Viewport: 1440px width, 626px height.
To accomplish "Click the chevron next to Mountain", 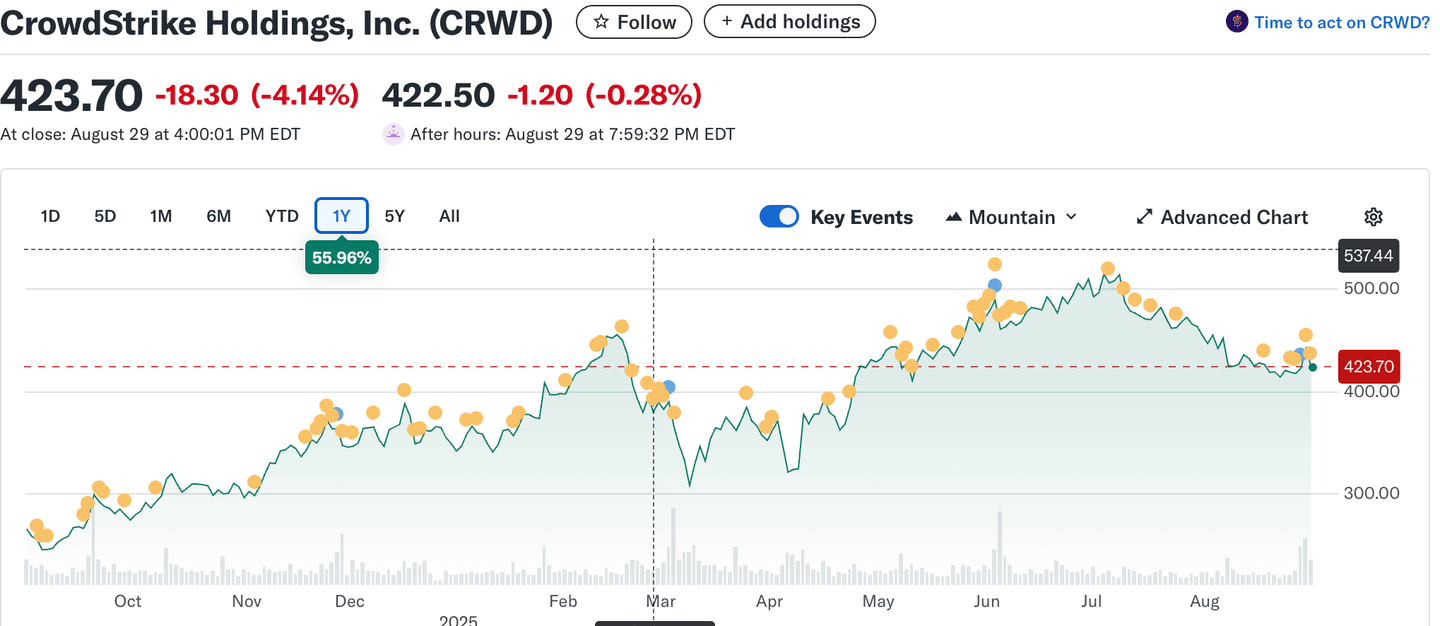I will coord(1072,216).
